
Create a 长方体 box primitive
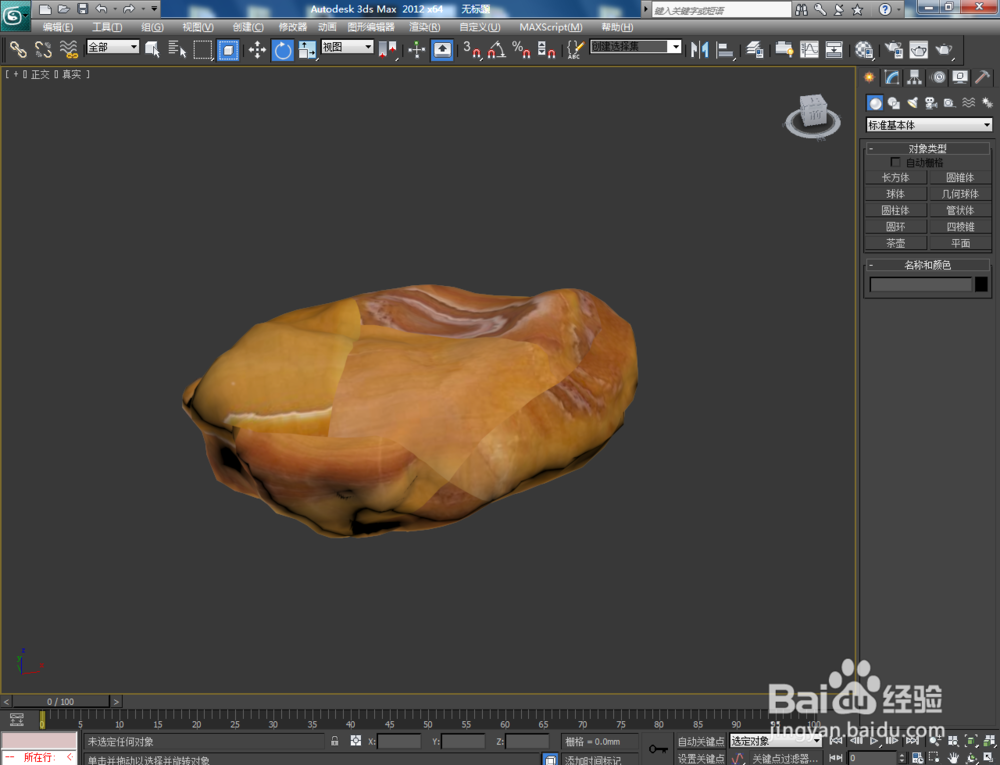(x=895, y=178)
